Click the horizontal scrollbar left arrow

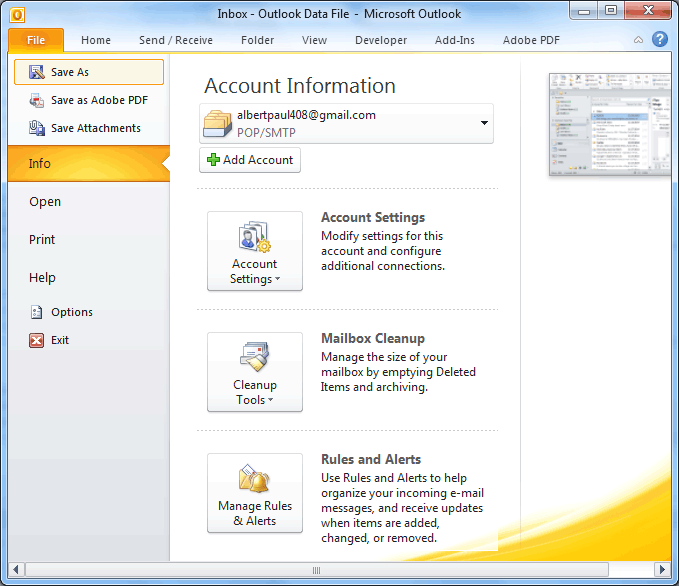(x=16, y=569)
